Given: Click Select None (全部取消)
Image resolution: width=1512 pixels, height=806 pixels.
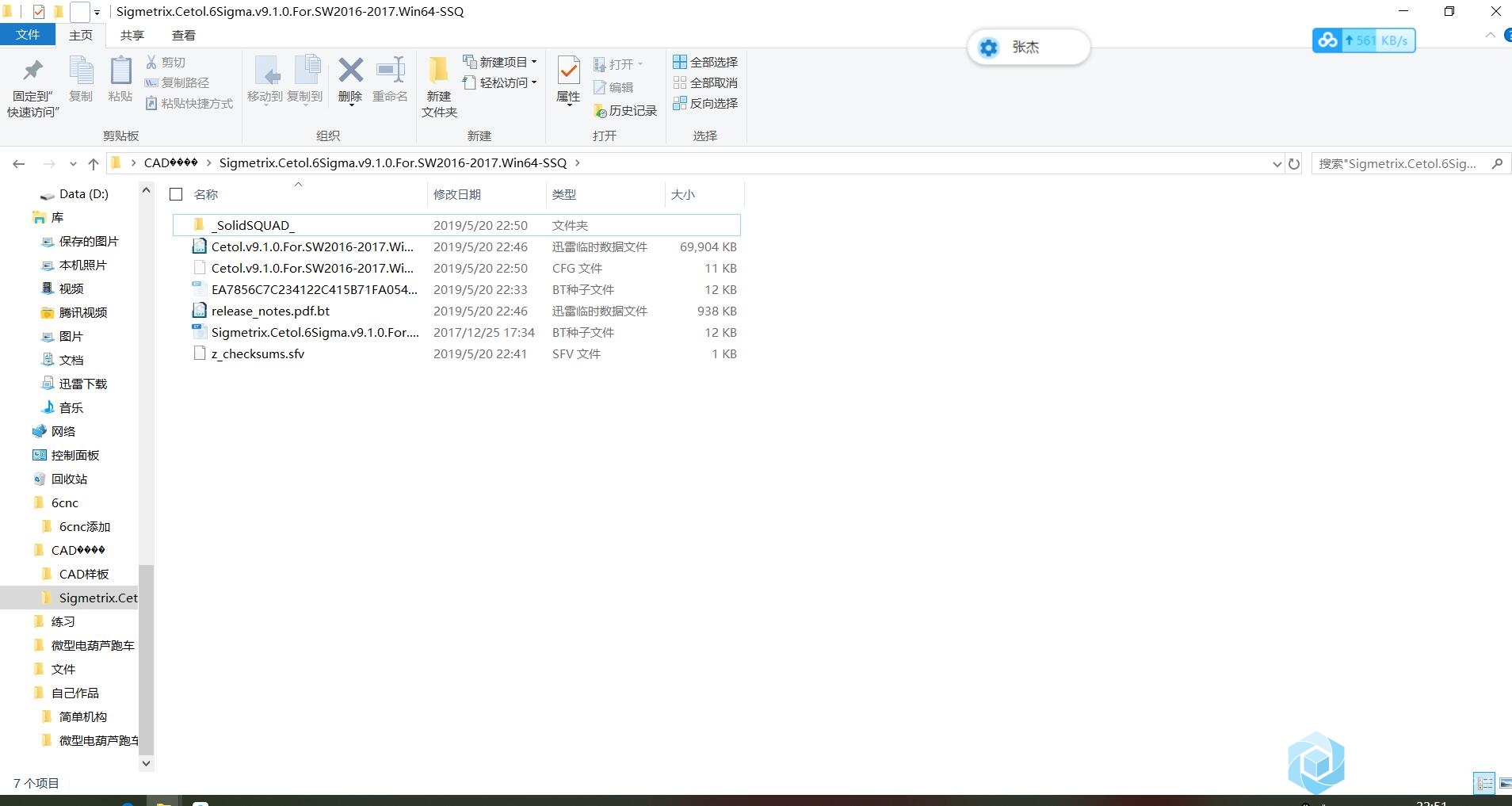Looking at the screenshot, I should point(705,82).
